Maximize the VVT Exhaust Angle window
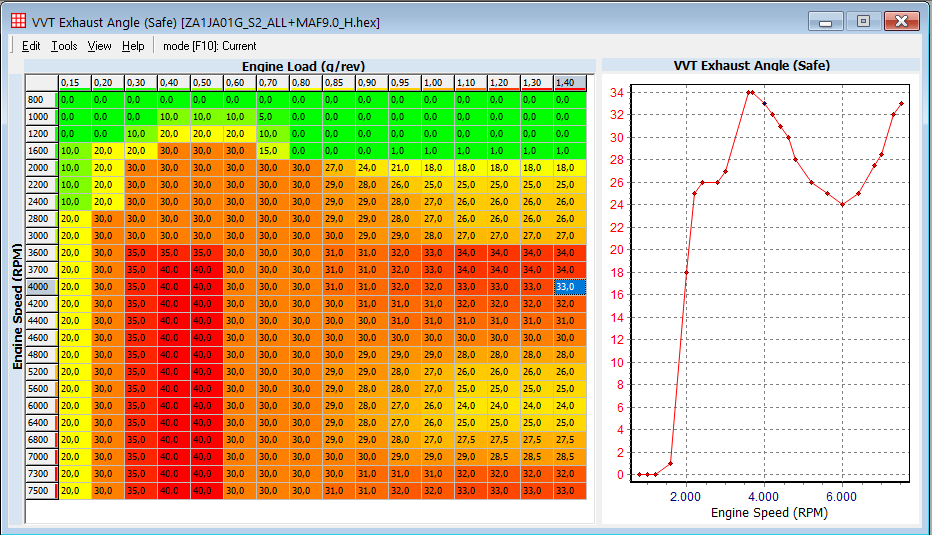 pyautogui.click(x=863, y=21)
